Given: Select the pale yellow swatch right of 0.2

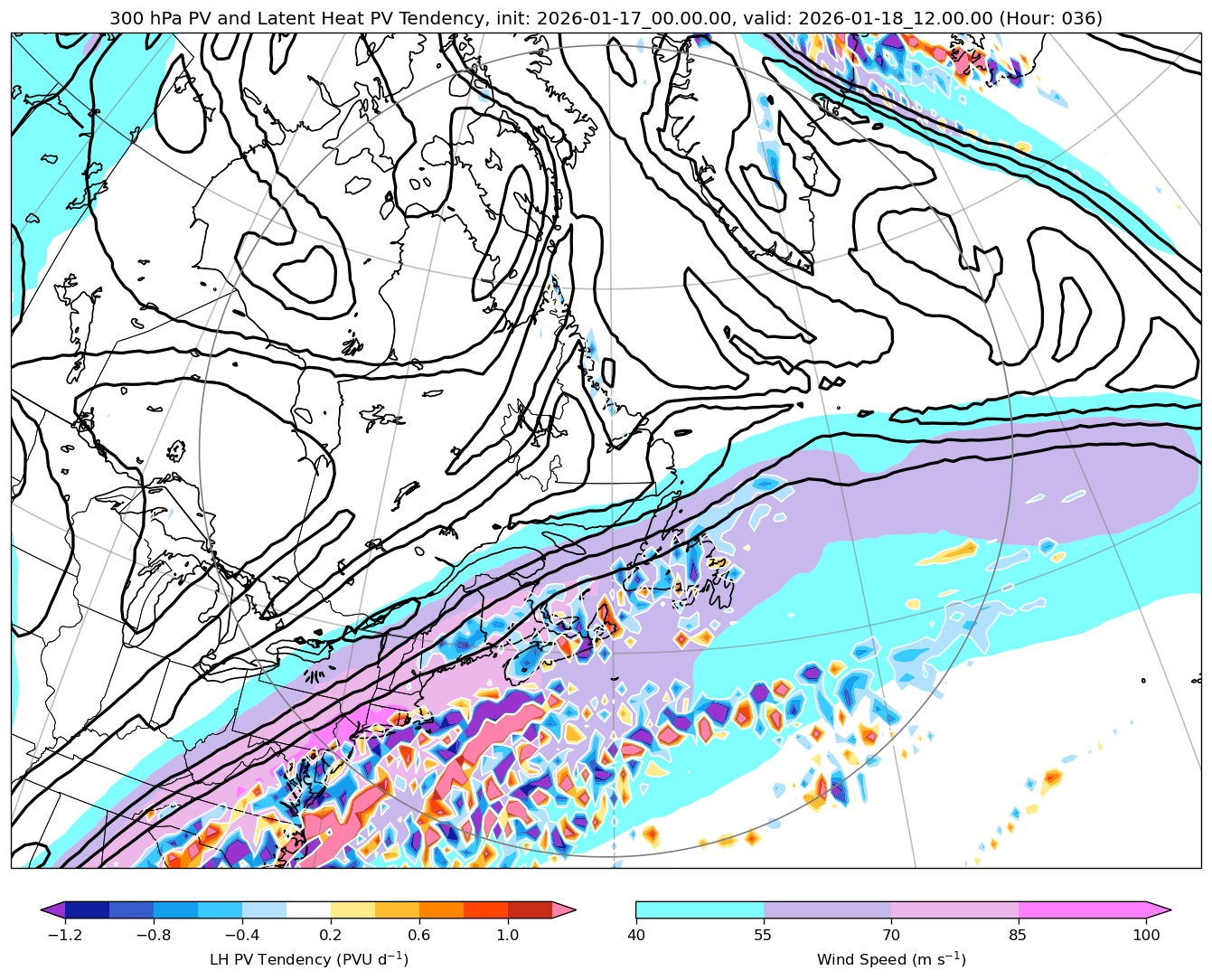Looking at the screenshot, I should pos(352,910).
